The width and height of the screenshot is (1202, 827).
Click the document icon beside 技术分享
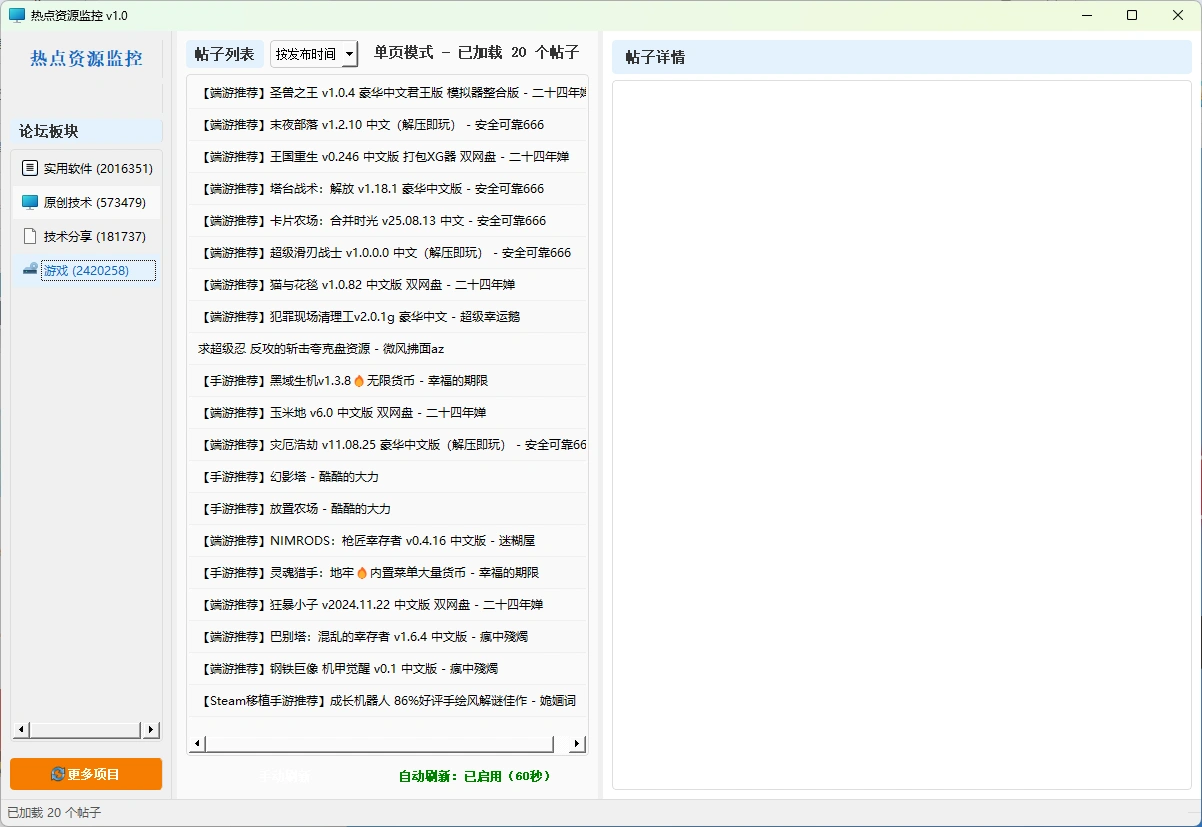29,236
